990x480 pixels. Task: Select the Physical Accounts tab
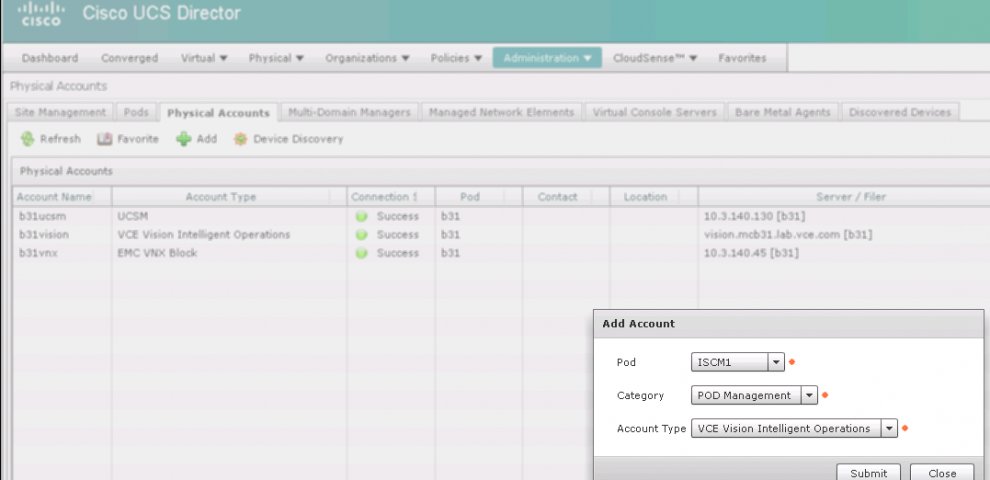coord(218,113)
